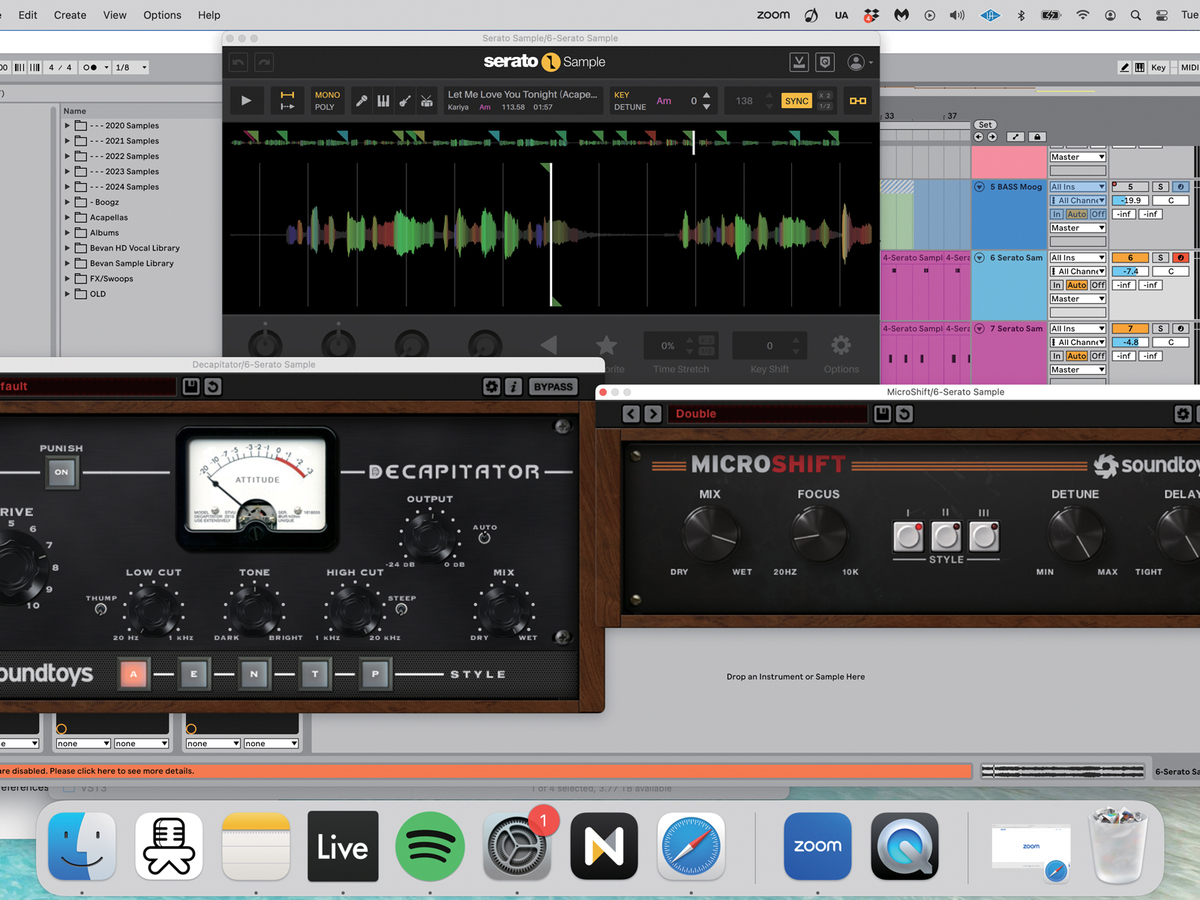Expand the Bevan HD Vocal Library folder
This screenshot has height=900, width=1200.
[x=68, y=248]
